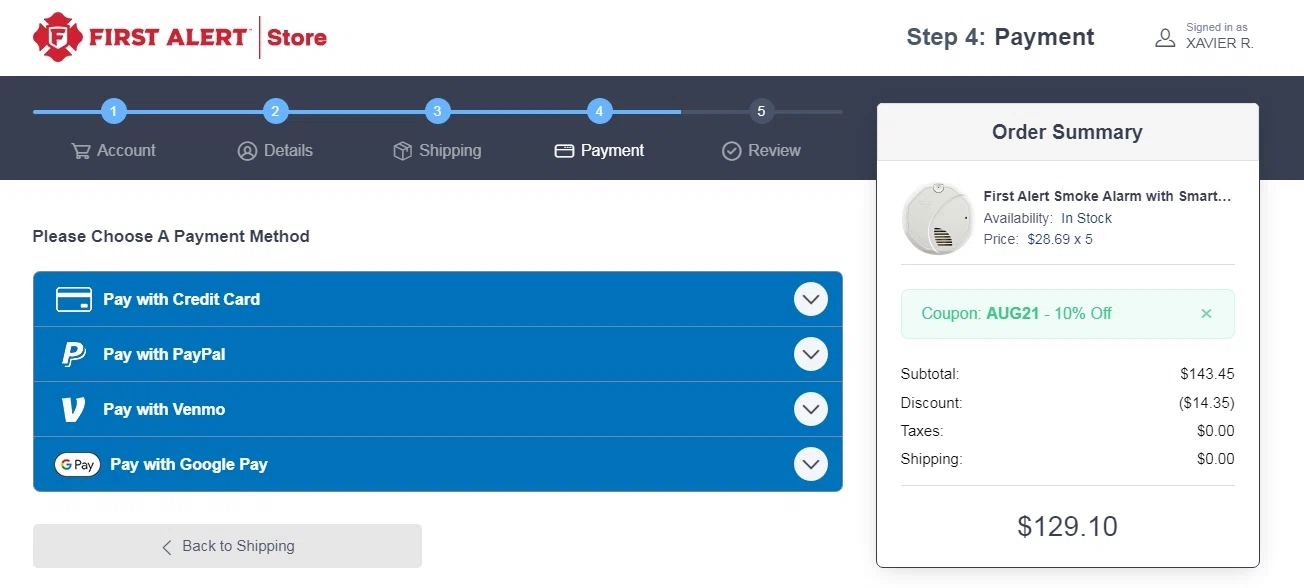Click the Store link in header
This screenshot has height=588, width=1304.
point(297,38)
